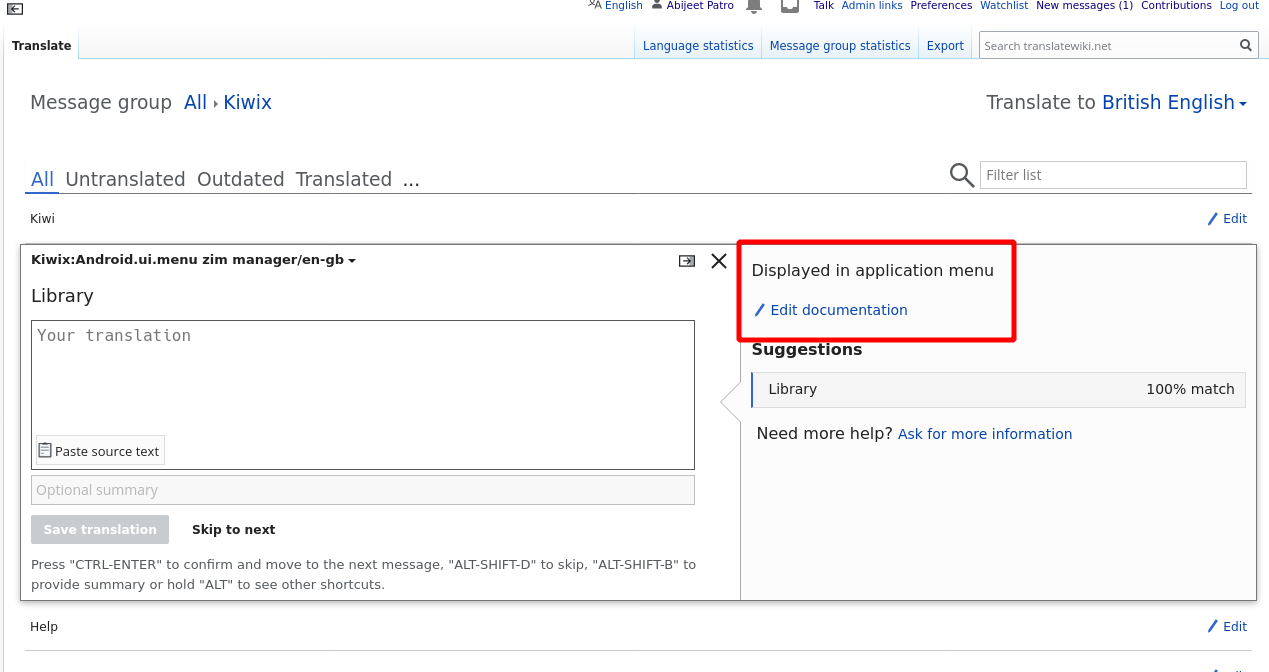Viewport: 1269px width, 672px height.
Task: Focus the Filter list field
Action: 1113,175
